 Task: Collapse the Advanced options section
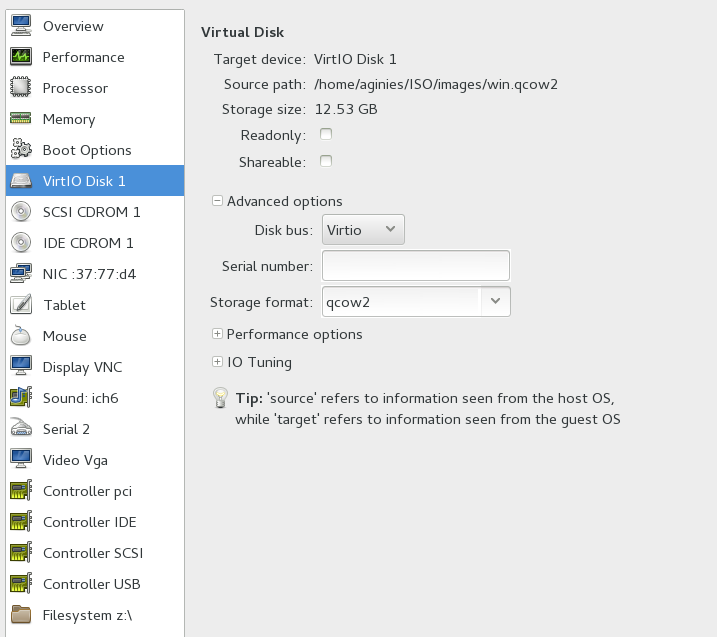(217, 201)
